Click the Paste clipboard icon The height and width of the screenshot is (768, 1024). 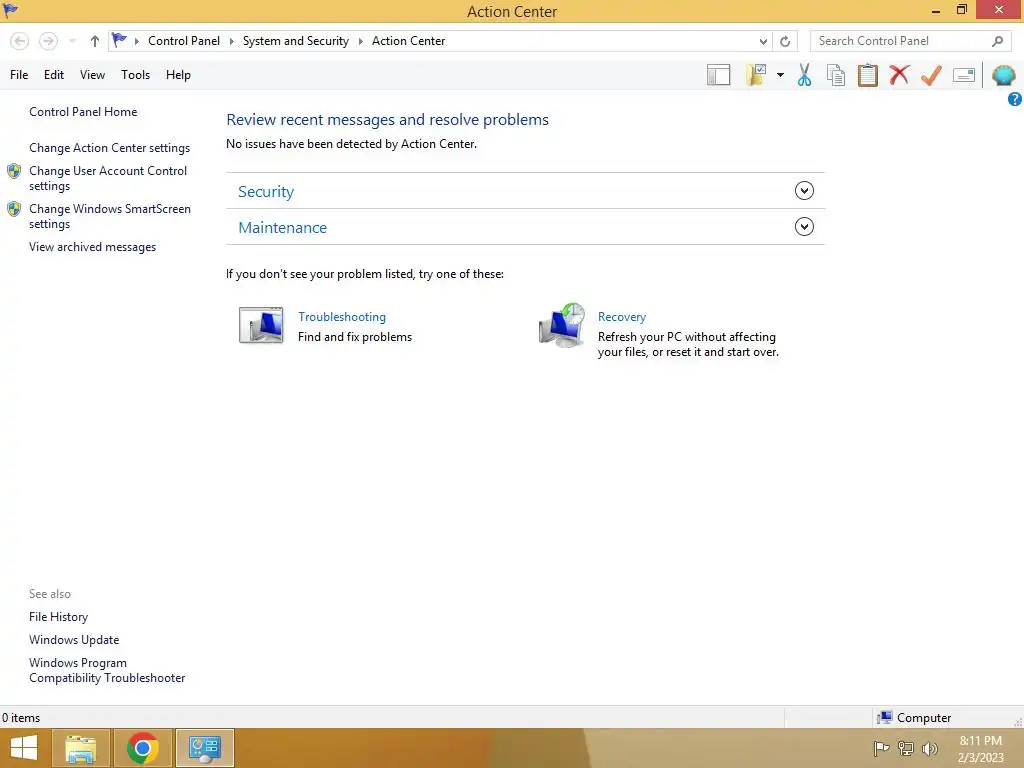tap(867, 75)
